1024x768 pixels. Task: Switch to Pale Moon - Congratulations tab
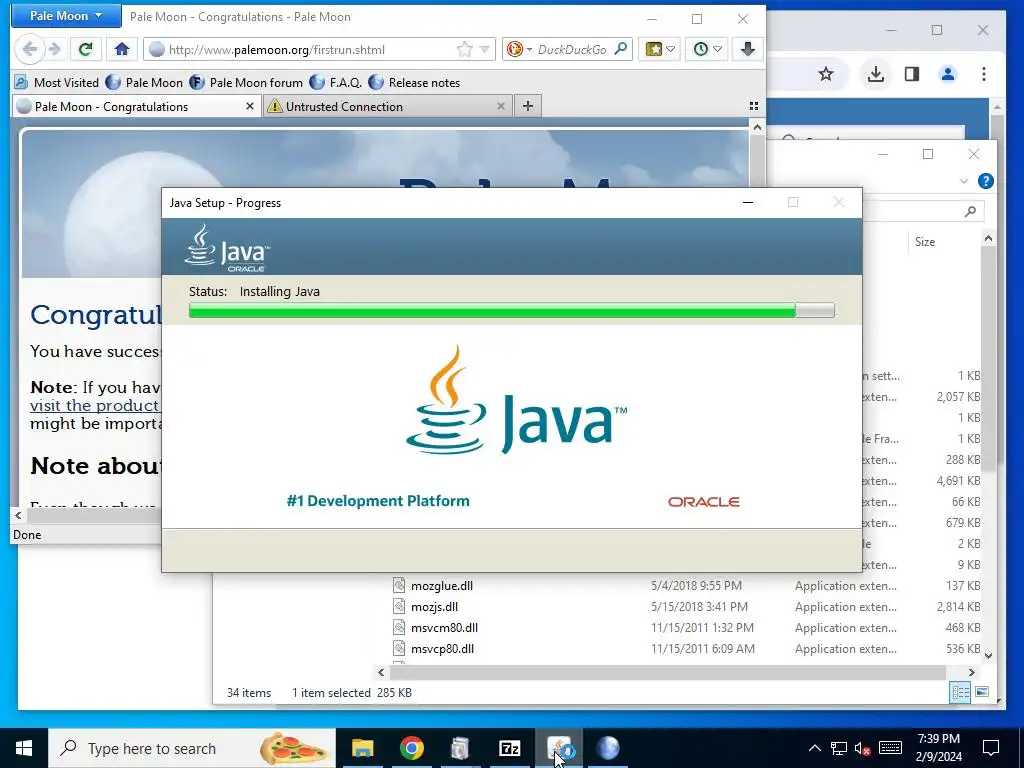(134, 106)
